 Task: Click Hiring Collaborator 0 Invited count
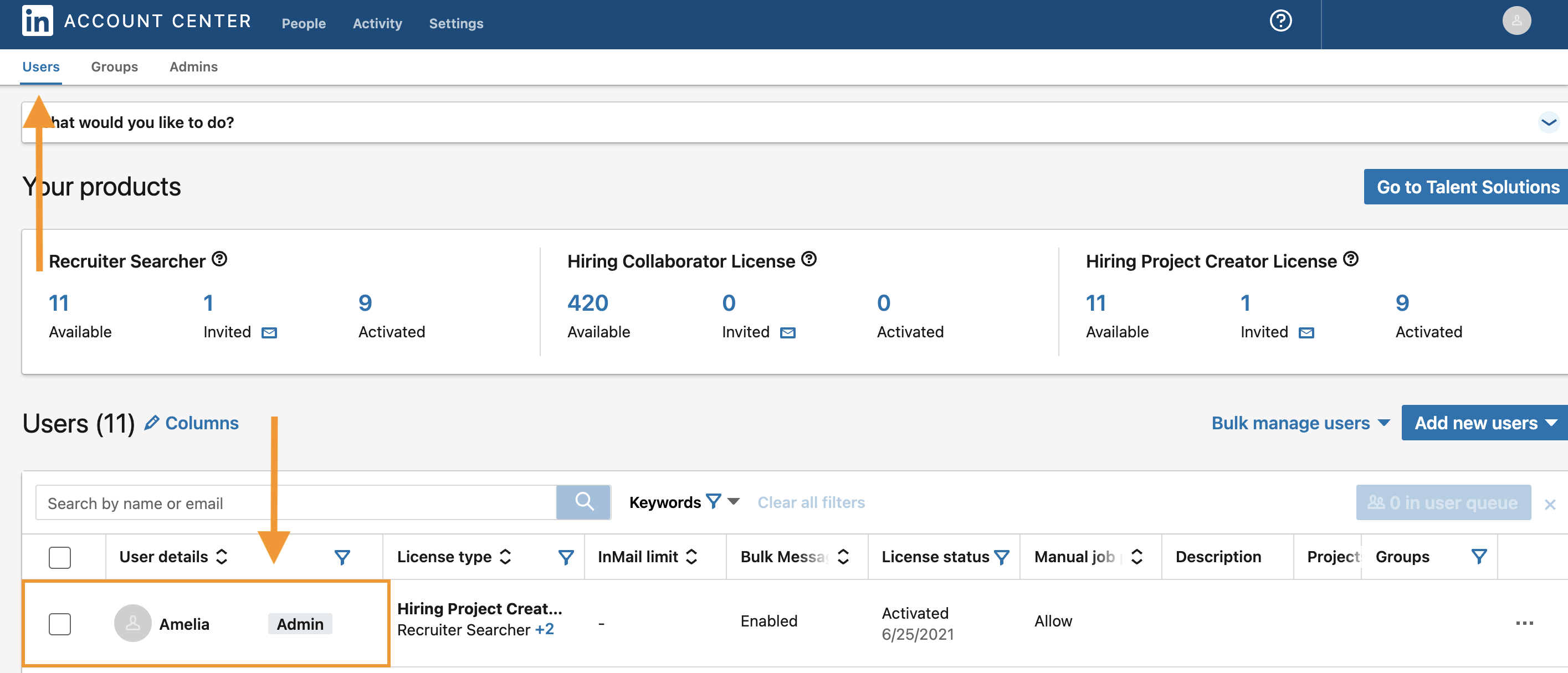tap(729, 302)
